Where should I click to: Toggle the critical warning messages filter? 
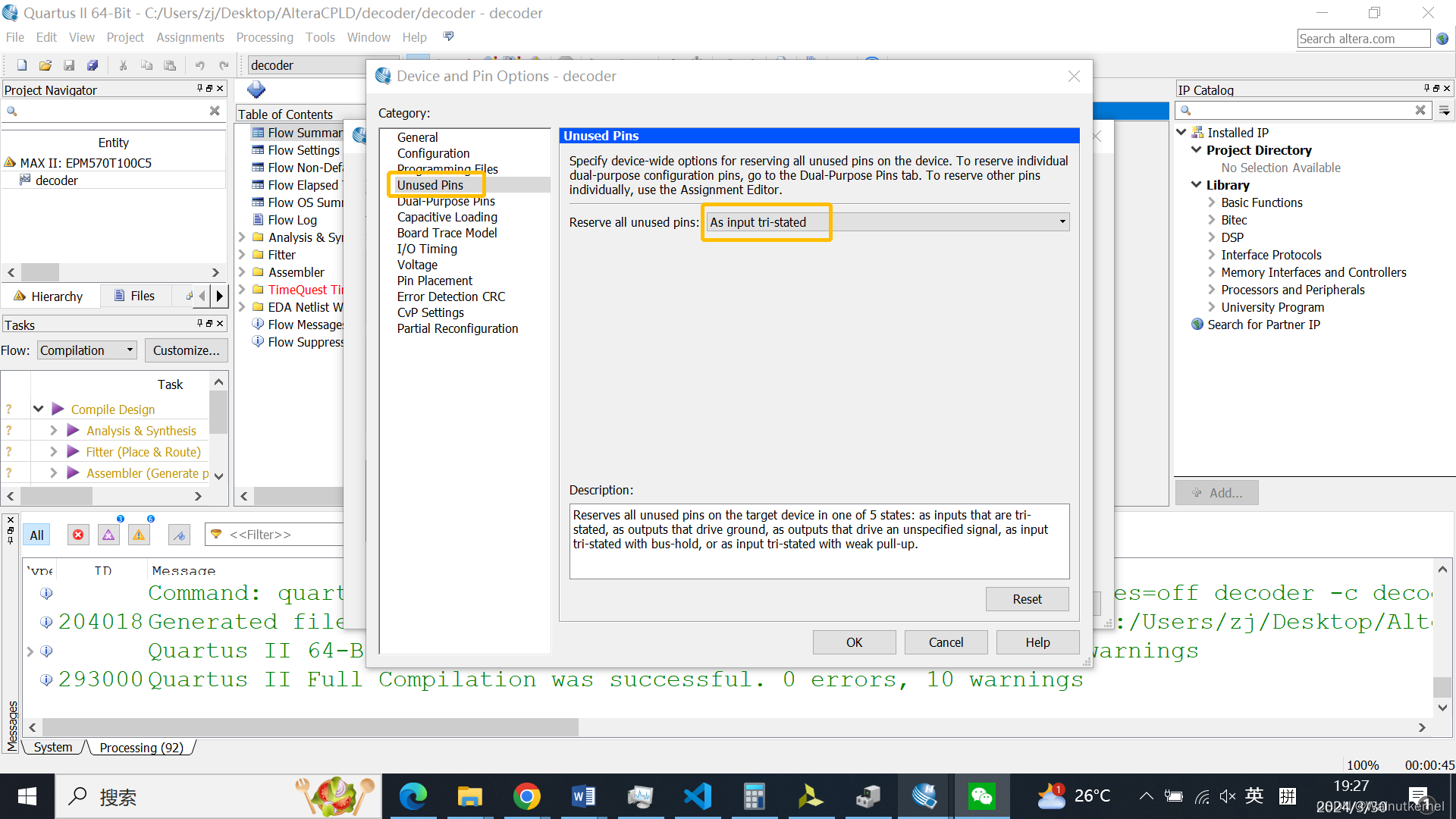(108, 535)
